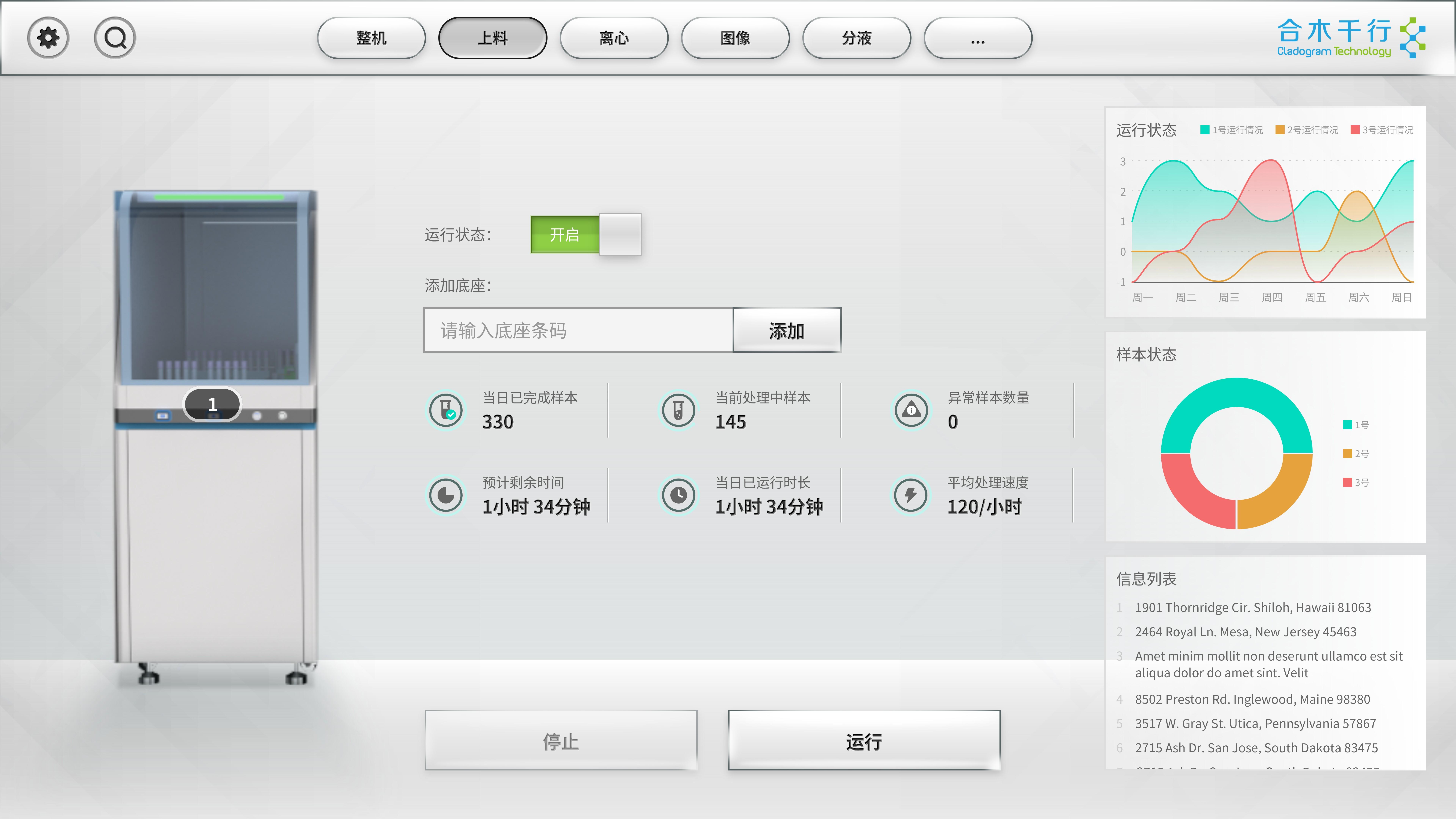This screenshot has height=819, width=1456.
Task: Switch to the 分液 tab
Action: (x=857, y=38)
